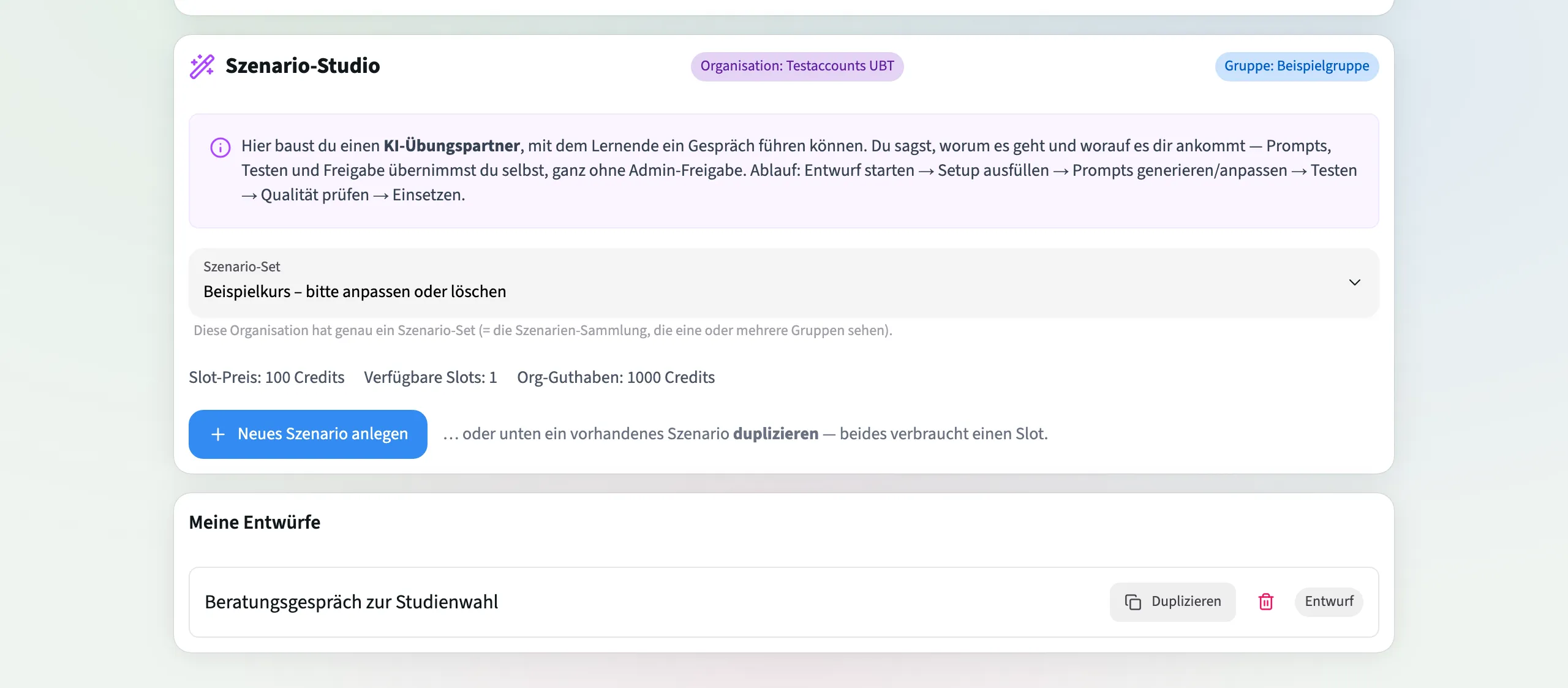Duplicate the Beratungsgespräch zur Studienwahl draft

[1173, 602]
